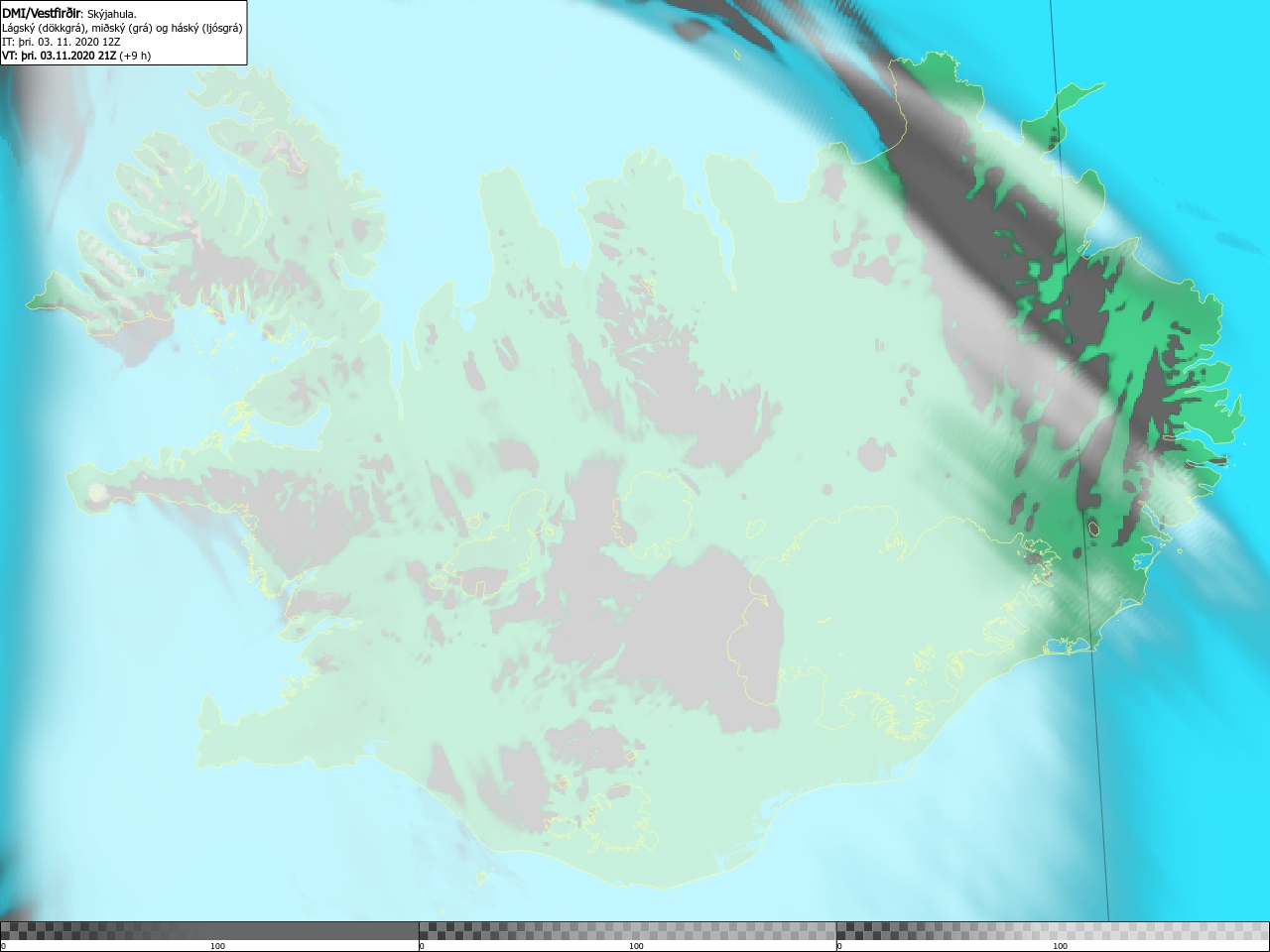This screenshot has height=952, width=1270.
Task: Click the 100 label under the dark gray scale
Action: pyautogui.click(x=217, y=946)
